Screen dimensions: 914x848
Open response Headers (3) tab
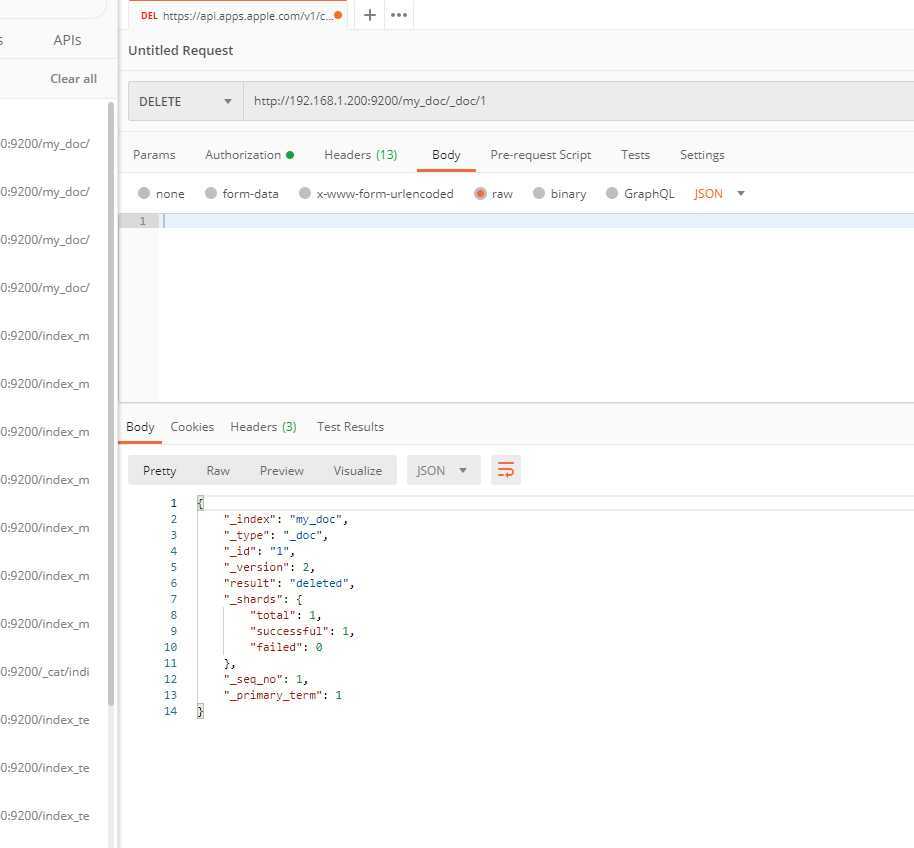(x=263, y=427)
